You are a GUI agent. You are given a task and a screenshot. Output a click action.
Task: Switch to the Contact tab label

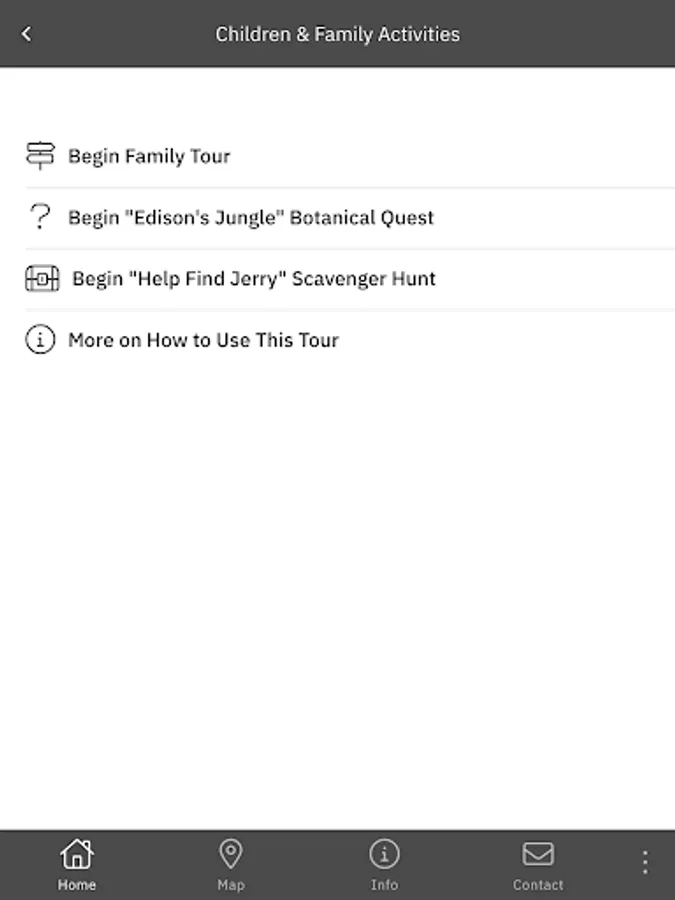(x=538, y=885)
